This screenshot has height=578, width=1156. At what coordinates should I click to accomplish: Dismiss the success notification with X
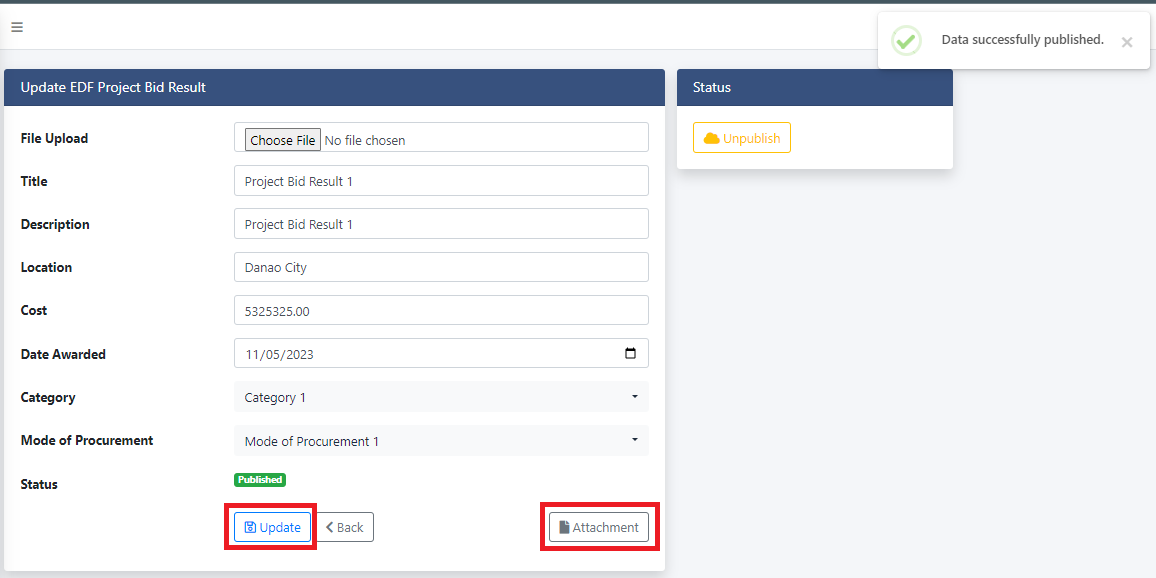[1127, 43]
